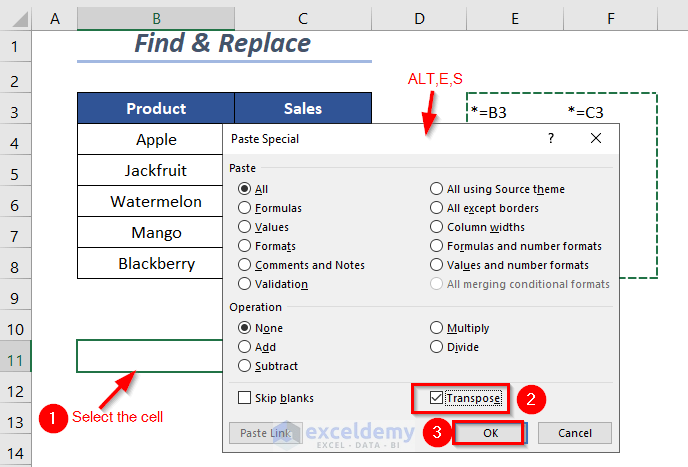The image size is (688, 467).
Task: Enable the Skip blanks checkbox
Action: coord(245,398)
